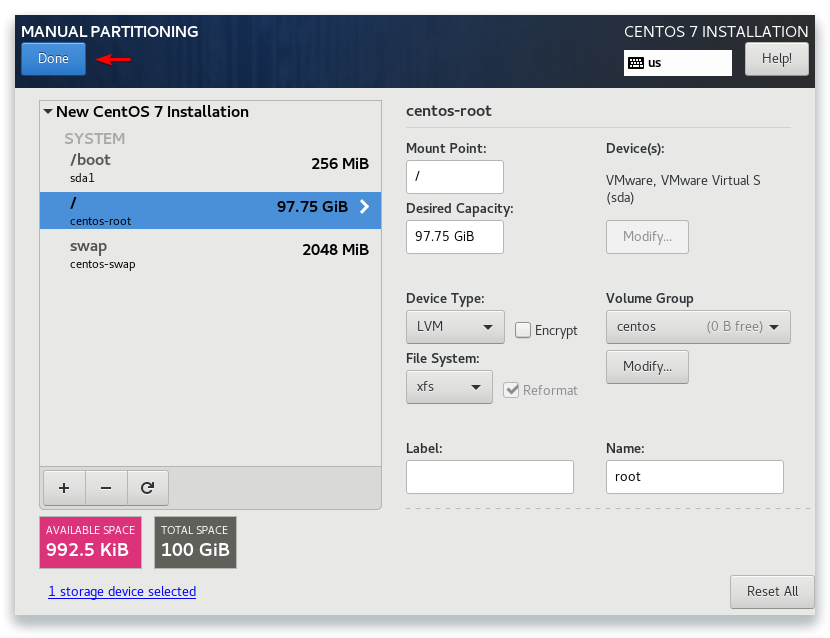Image resolution: width=830 pixels, height=638 pixels.
Task: Click the MANUAL PARTITIONING title
Action: [x=110, y=32]
